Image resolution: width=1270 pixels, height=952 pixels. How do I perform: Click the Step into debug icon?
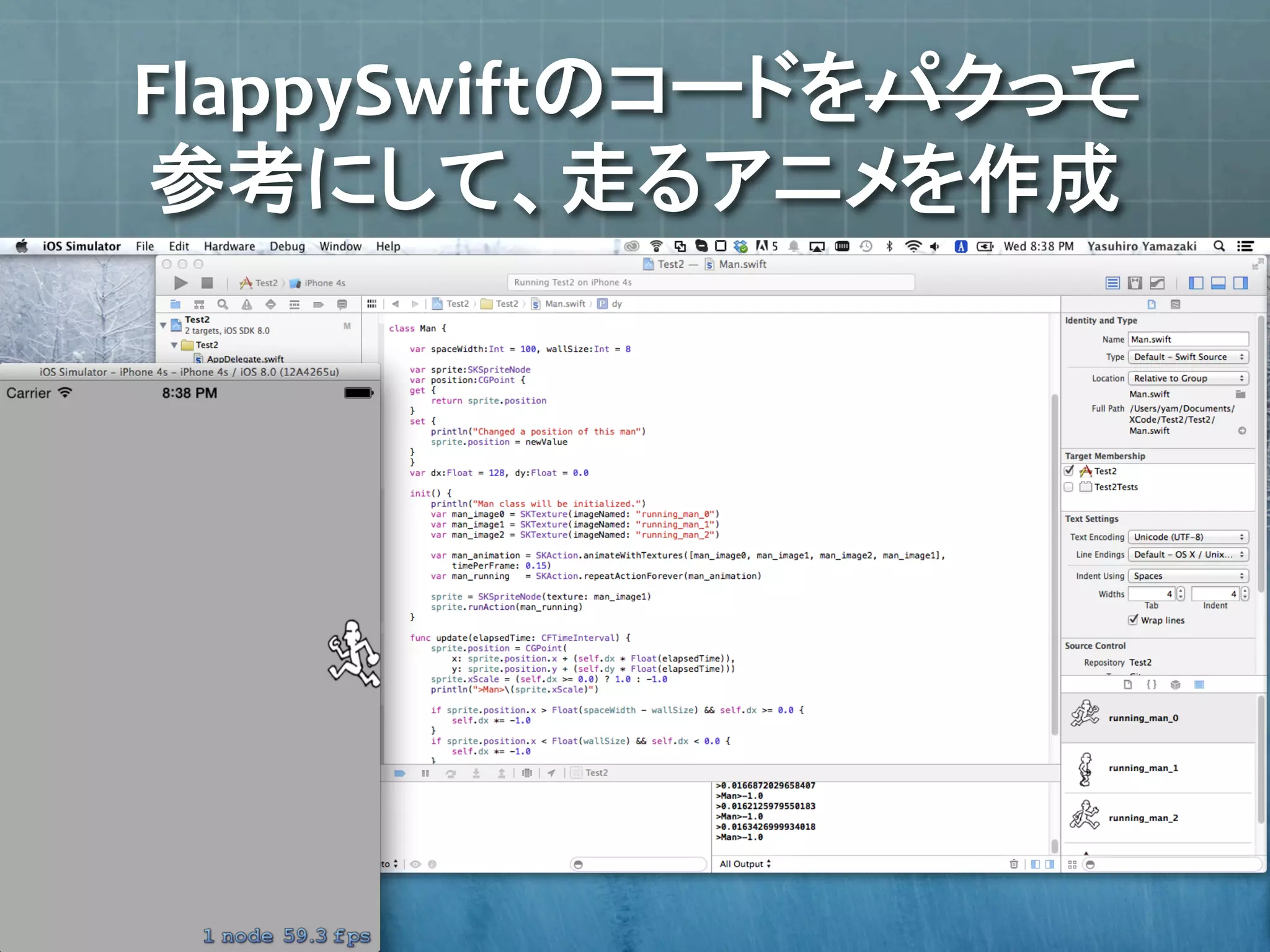476,773
